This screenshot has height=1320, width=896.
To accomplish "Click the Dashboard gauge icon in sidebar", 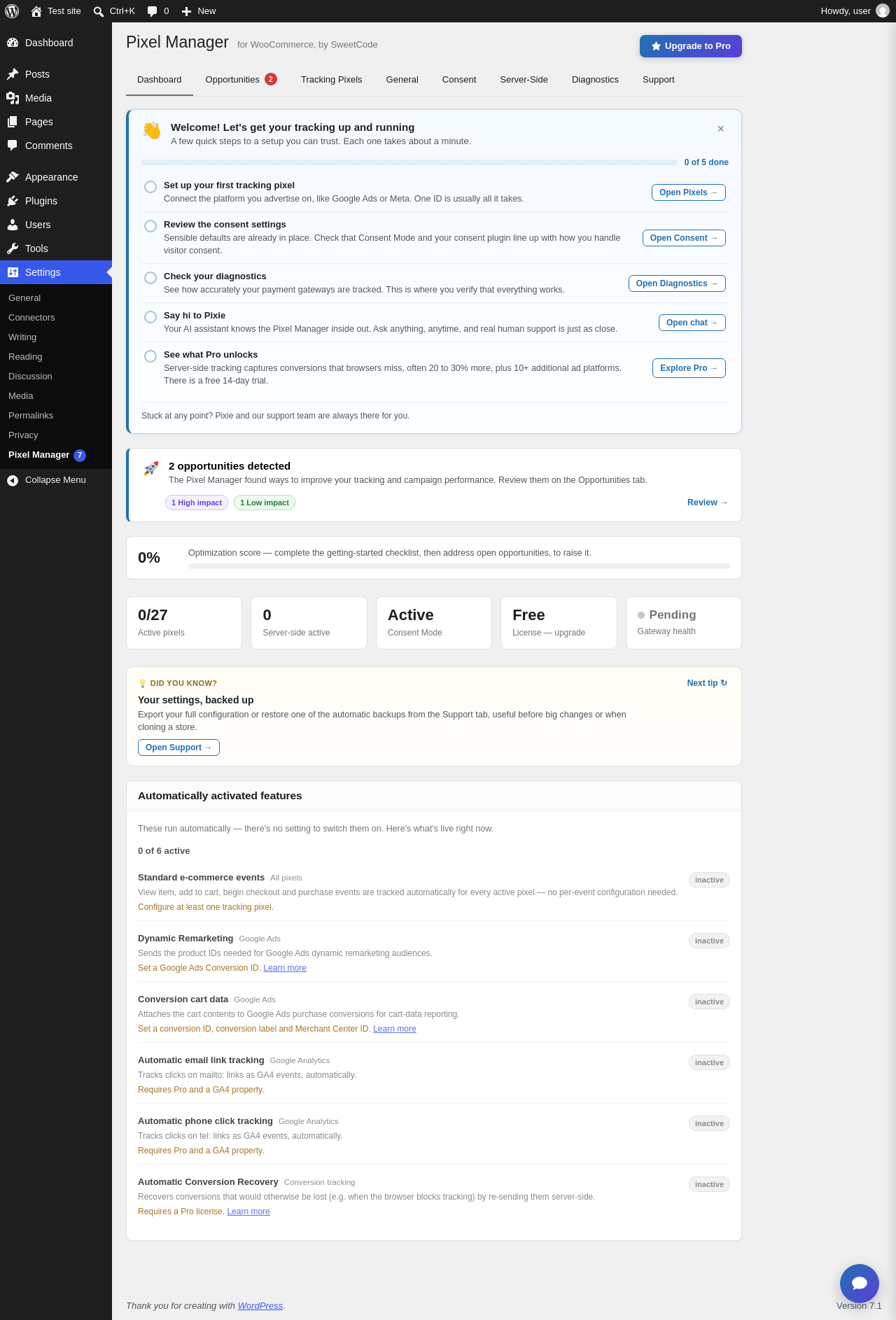I will pos(13,43).
